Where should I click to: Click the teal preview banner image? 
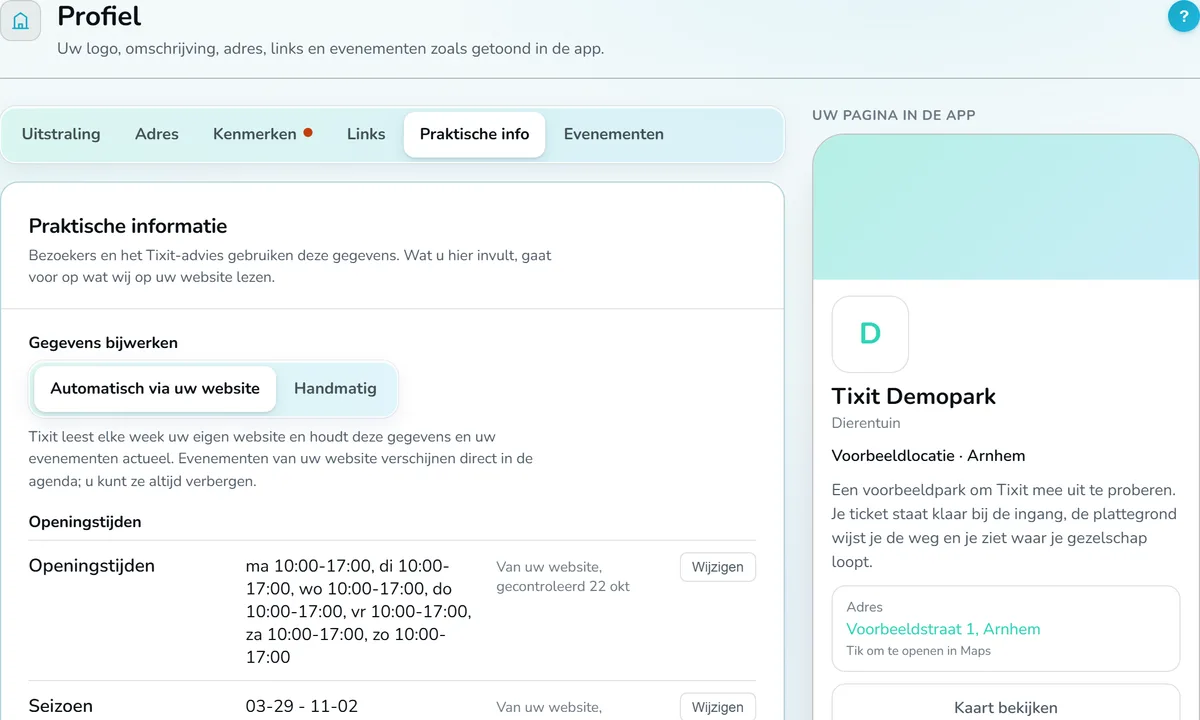(1006, 207)
